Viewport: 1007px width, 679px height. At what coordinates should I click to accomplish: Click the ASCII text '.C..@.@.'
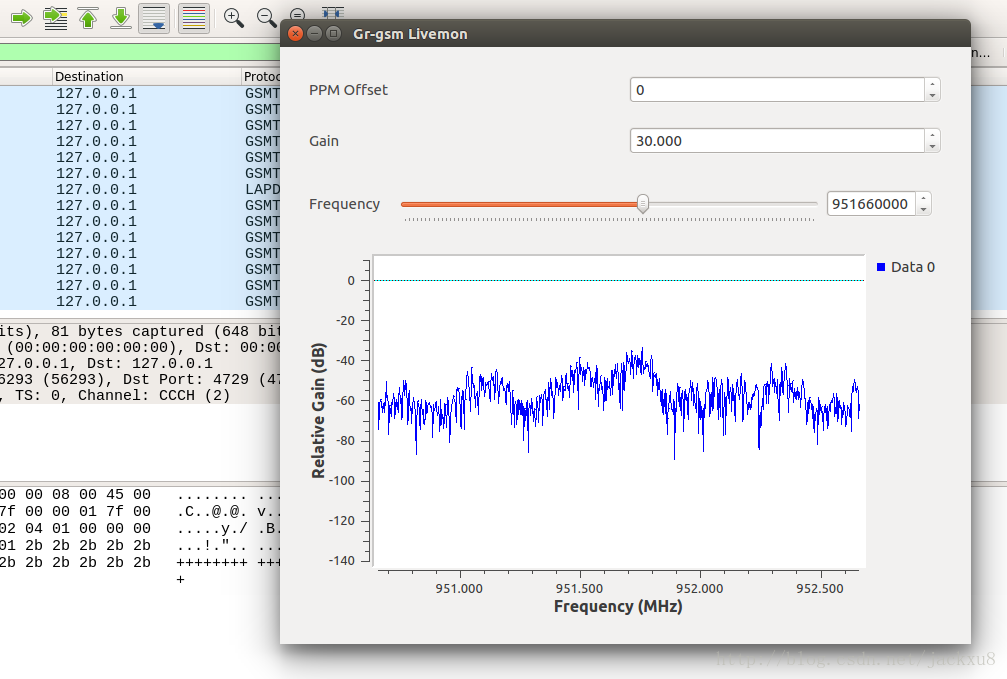[212, 511]
